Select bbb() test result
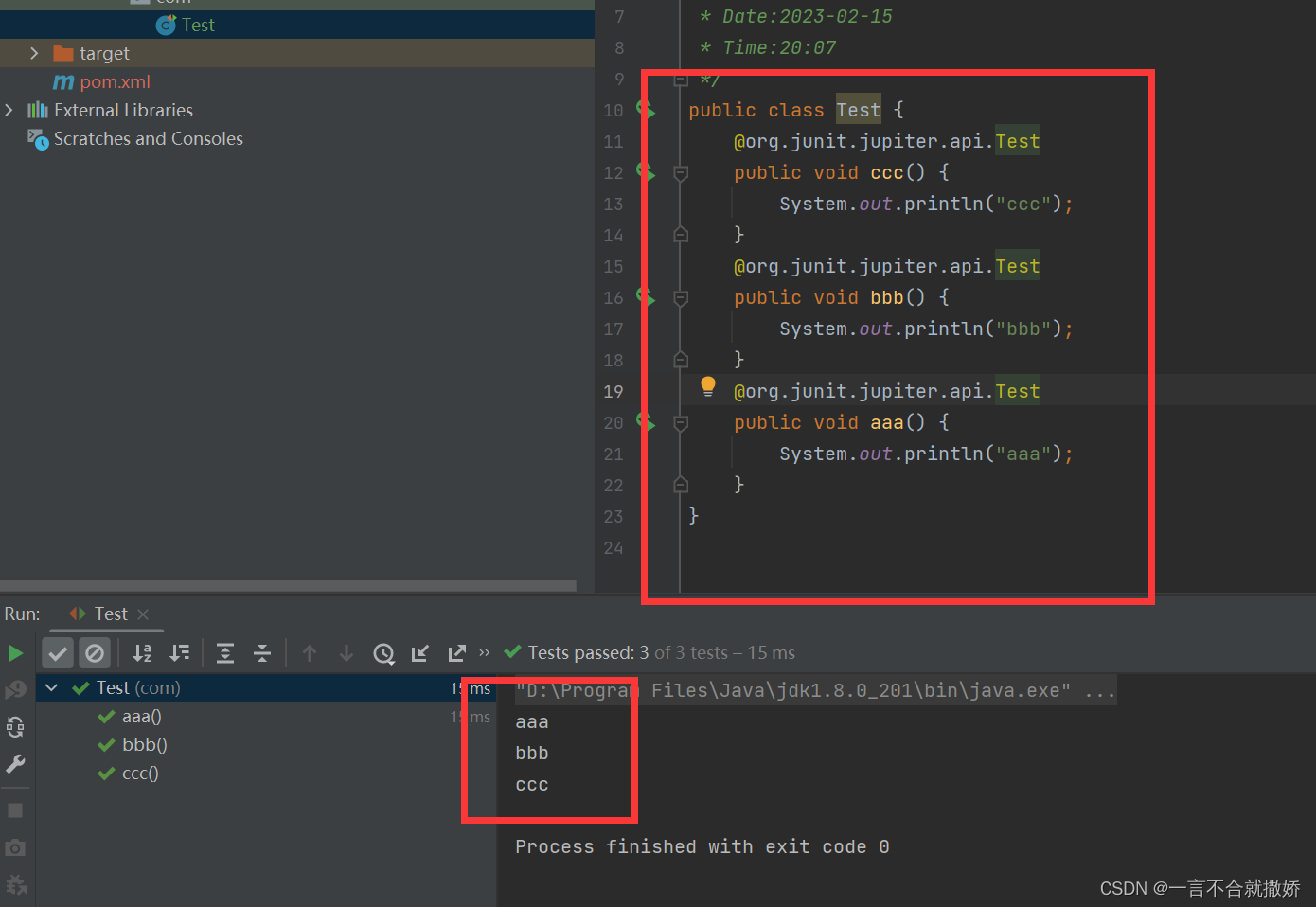The image size is (1316, 907). point(144,745)
